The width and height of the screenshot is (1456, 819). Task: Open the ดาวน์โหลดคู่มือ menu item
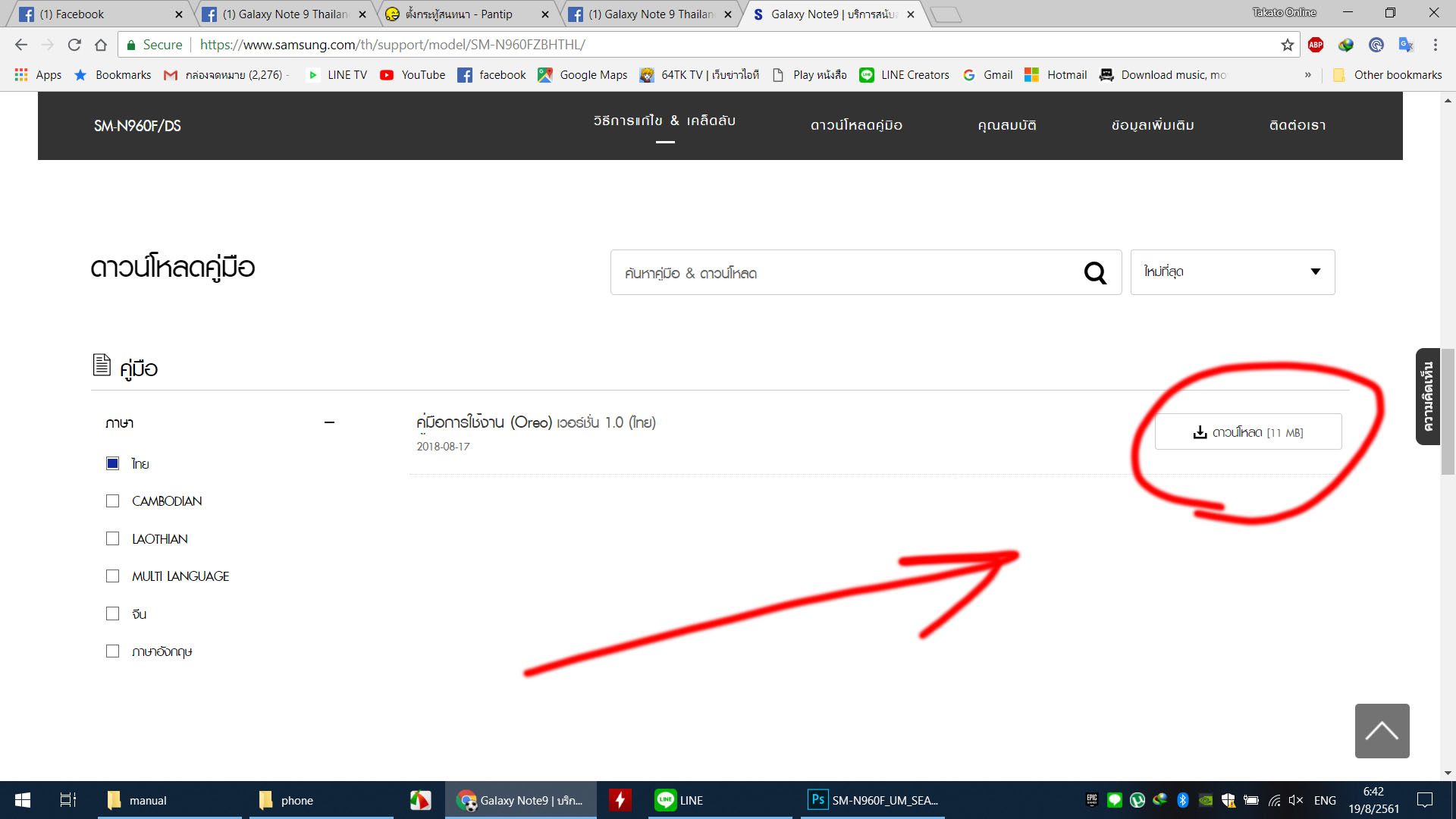[856, 125]
